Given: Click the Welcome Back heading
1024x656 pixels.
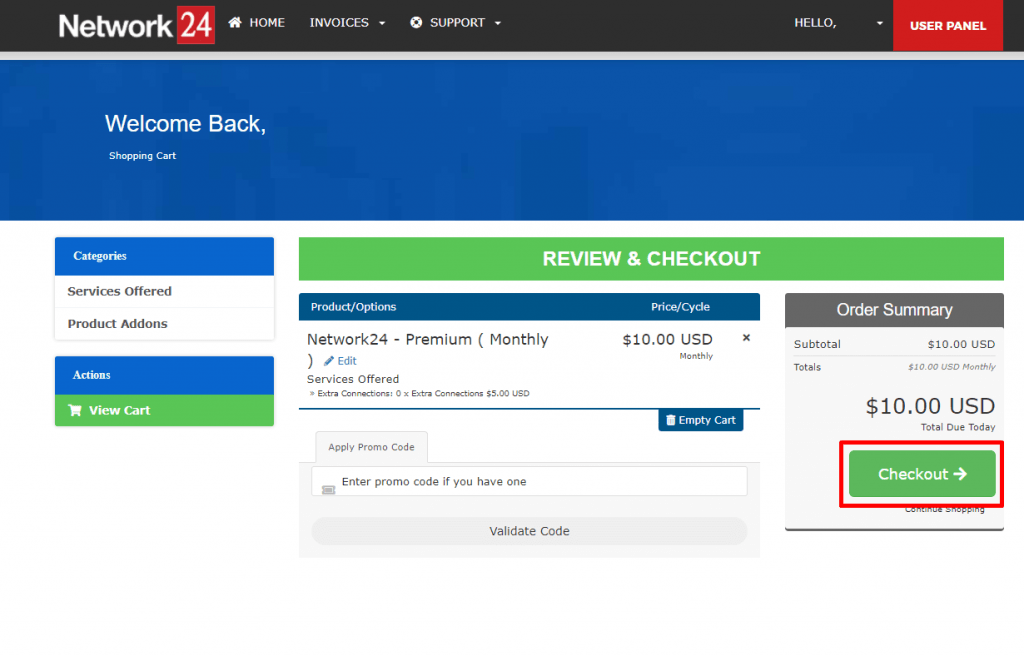Looking at the screenshot, I should tap(185, 123).
